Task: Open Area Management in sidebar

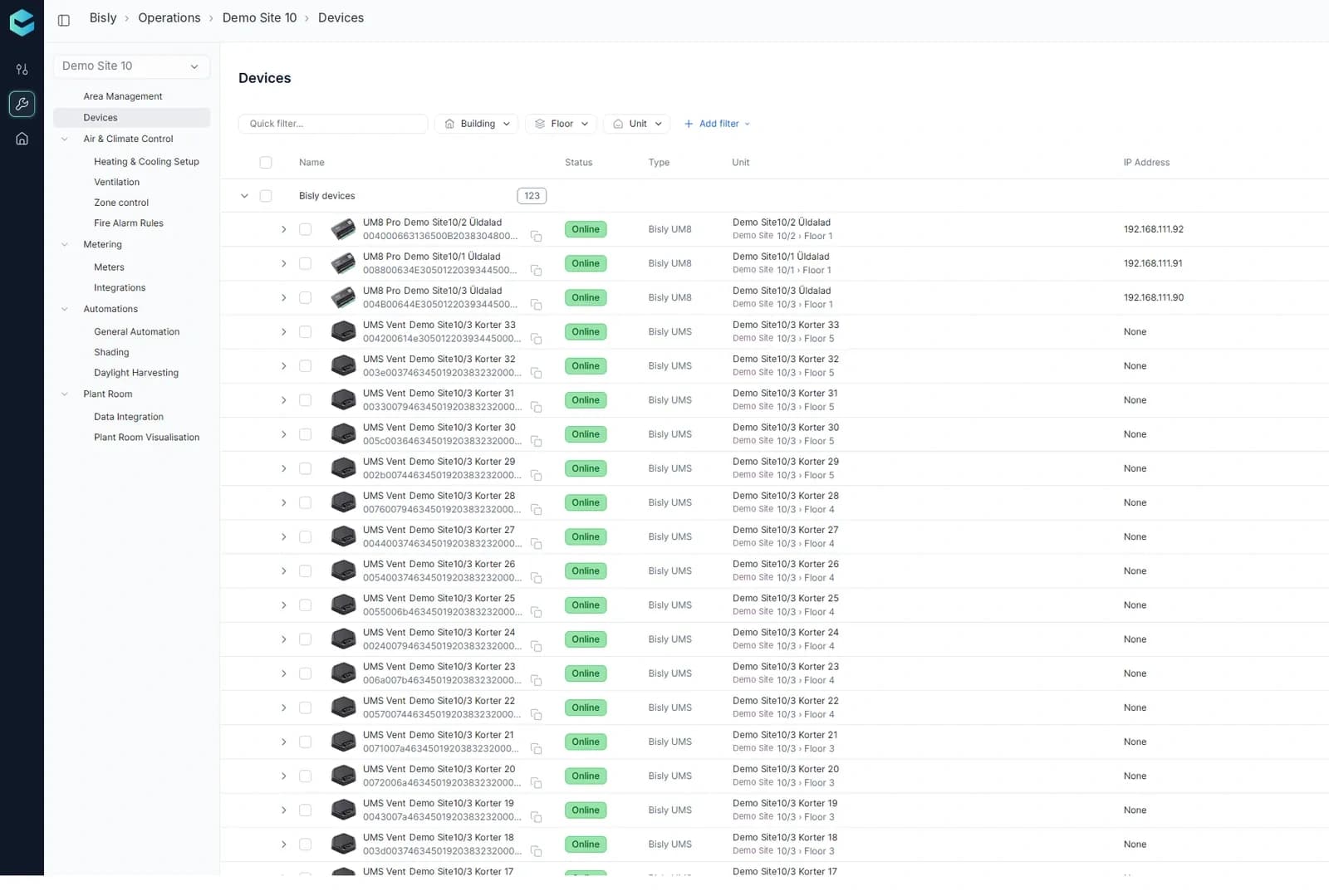Action: coord(123,96)
